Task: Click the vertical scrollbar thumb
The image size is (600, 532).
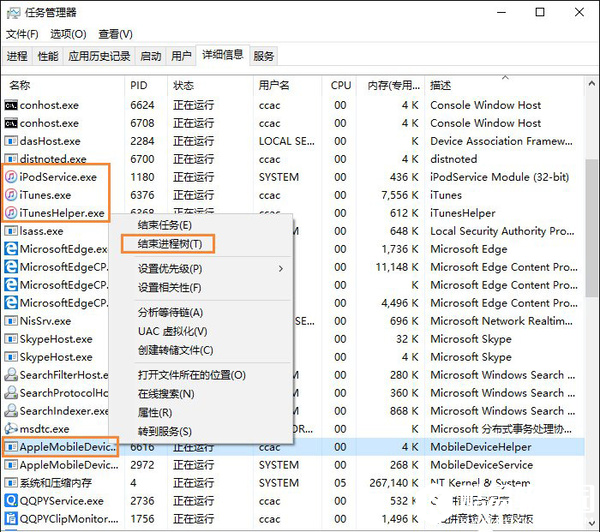Action: (x=592, y=227)
